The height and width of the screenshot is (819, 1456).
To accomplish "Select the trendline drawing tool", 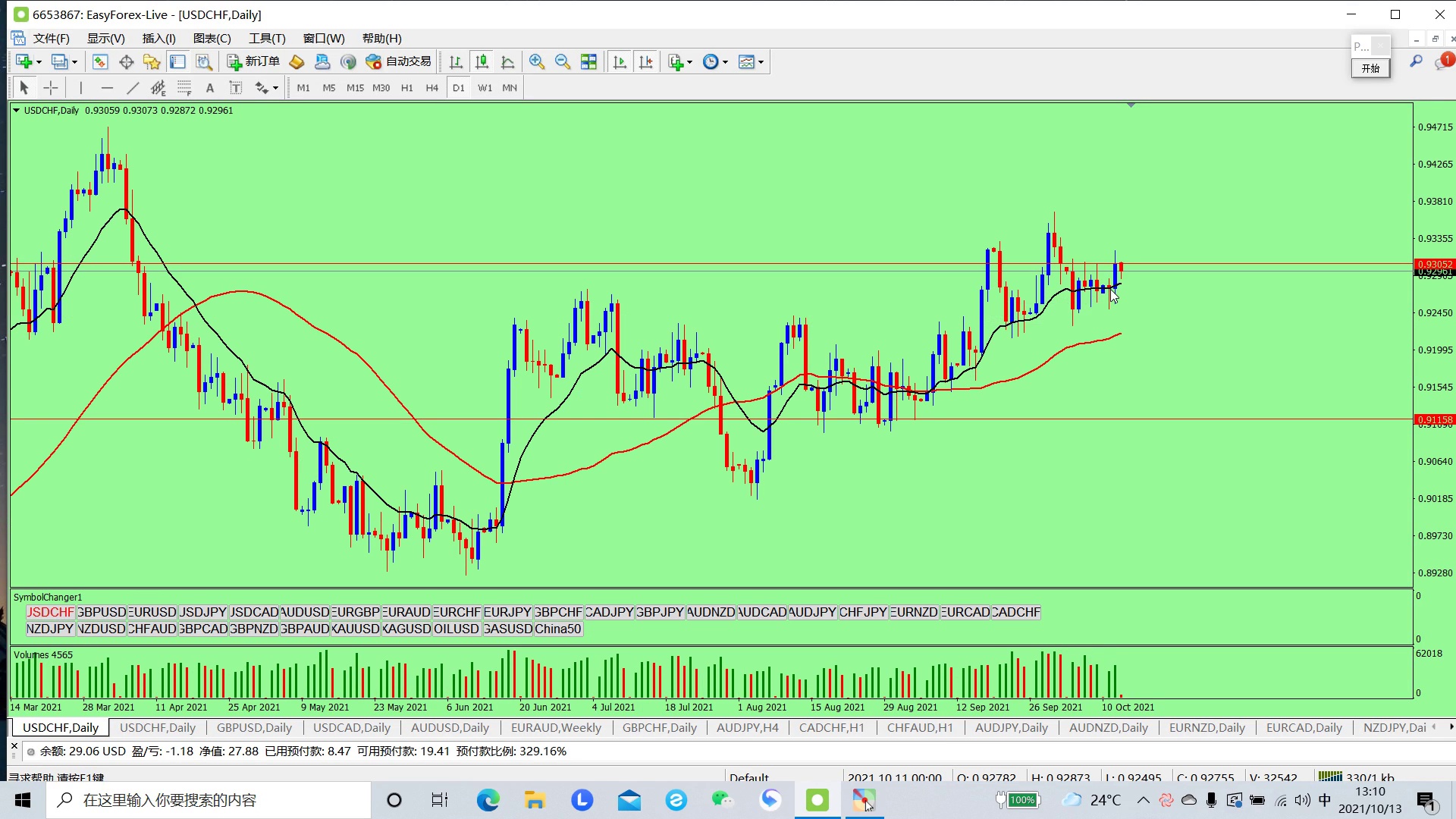I will coord(133,88).
